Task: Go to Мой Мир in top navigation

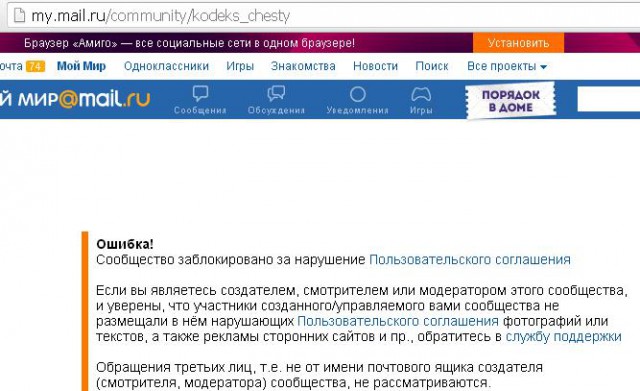Action: pos(81,66)
